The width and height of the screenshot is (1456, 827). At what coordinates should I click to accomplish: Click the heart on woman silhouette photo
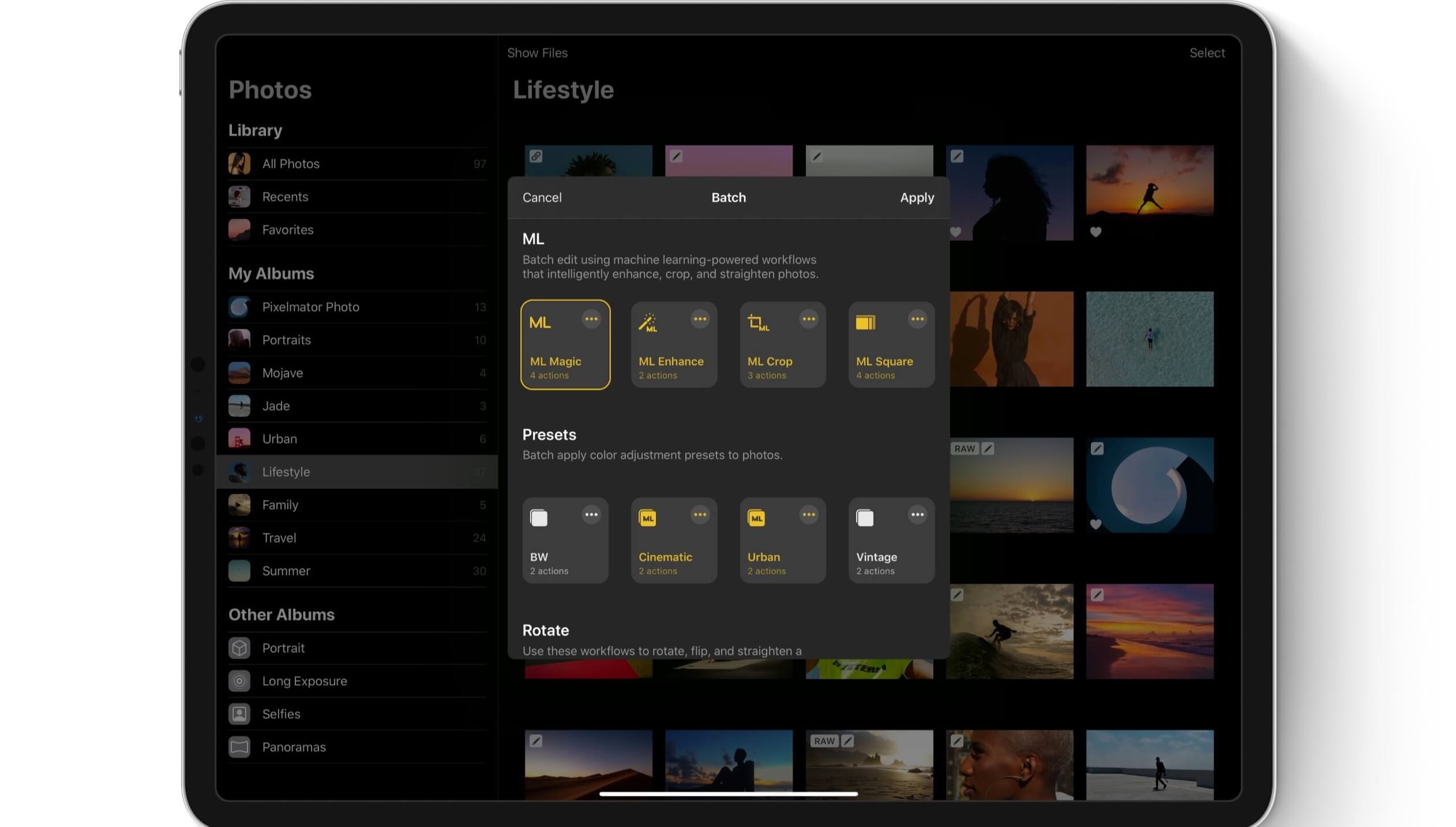[x=956, y=232]
